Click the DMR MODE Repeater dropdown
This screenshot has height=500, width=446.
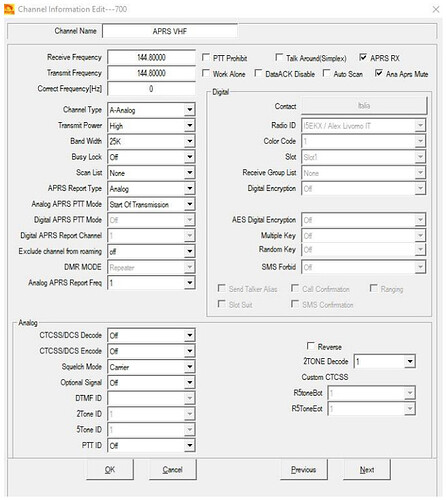[x=151, y=267]
